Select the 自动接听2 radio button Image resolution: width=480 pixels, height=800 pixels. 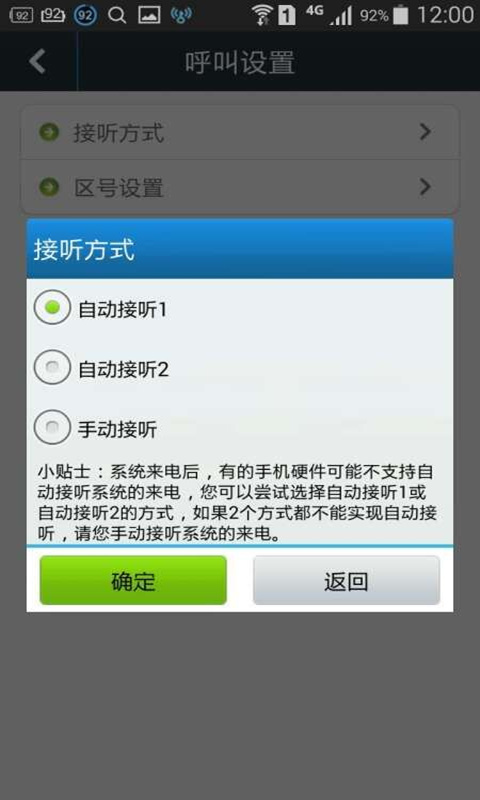click(52, 367)
